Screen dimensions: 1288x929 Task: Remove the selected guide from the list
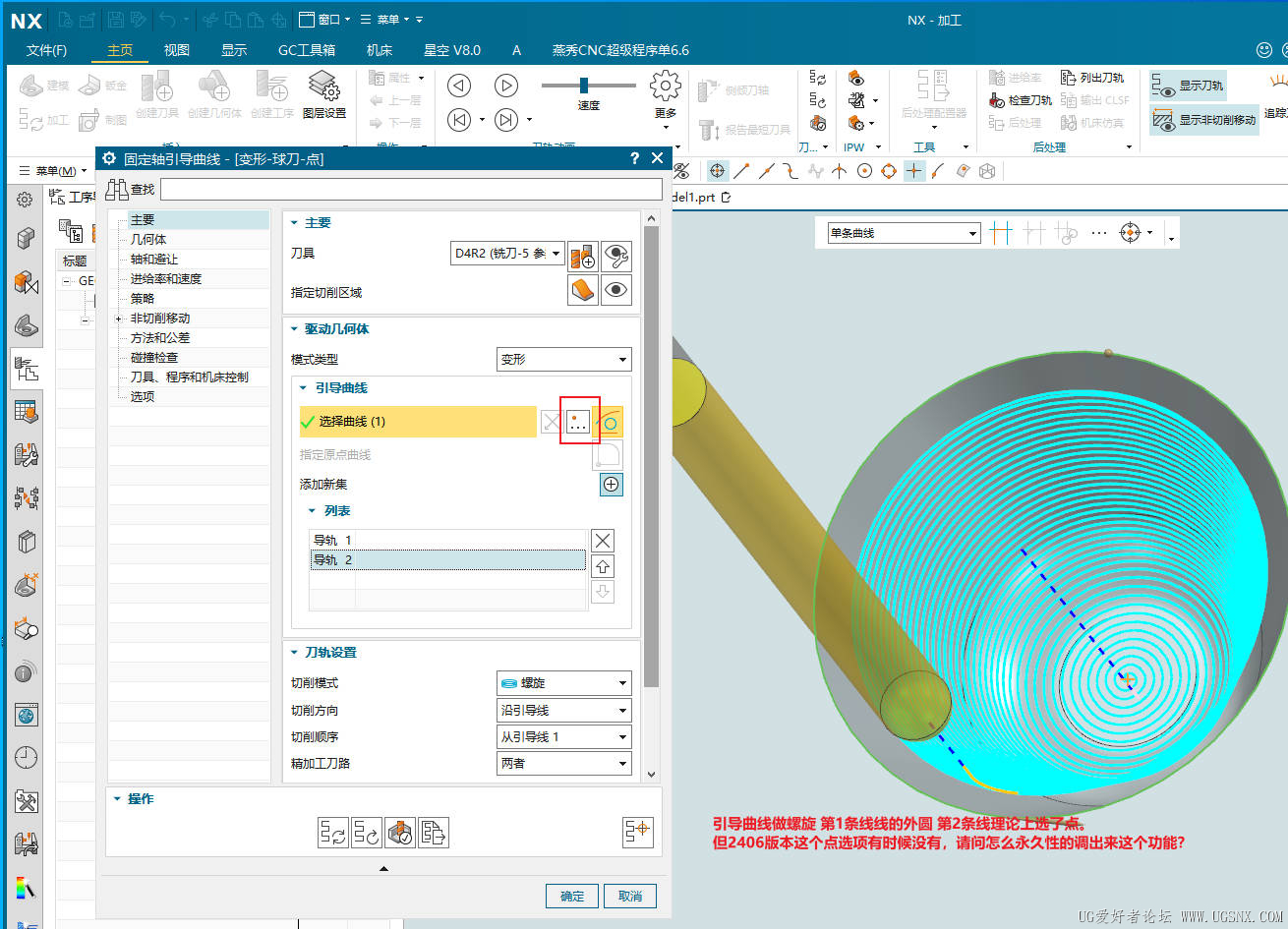[x=603, y=541]
